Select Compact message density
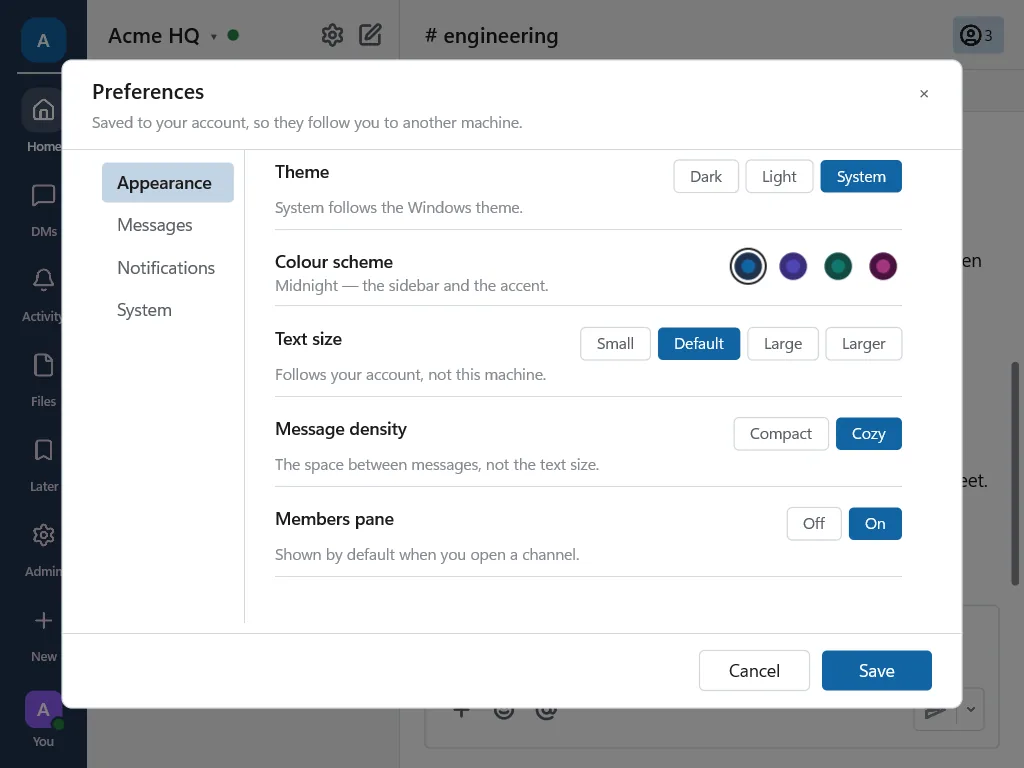Viewport: 1024px width, 768px height. pos(781,434)
